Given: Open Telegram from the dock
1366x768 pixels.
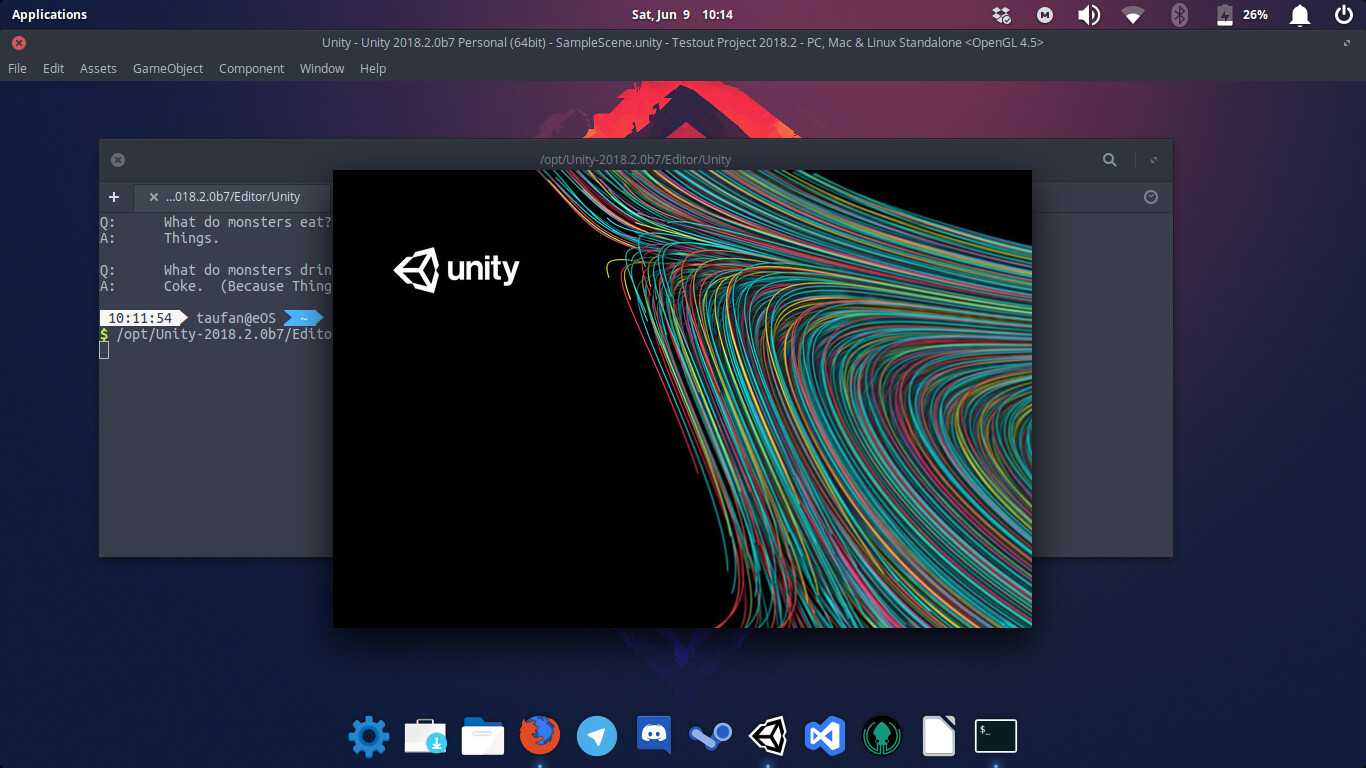Looking at the screenshot, I should (597, 736).
